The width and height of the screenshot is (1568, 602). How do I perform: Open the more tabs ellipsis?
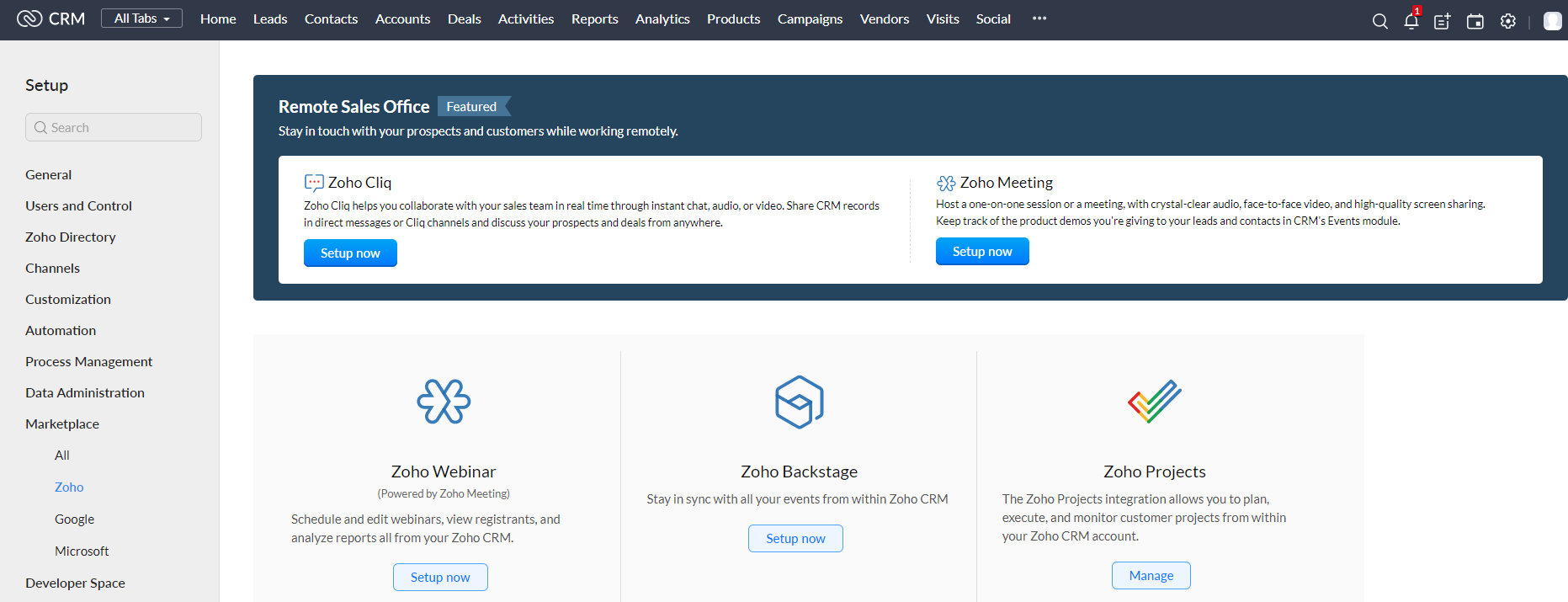point(1039,19)
